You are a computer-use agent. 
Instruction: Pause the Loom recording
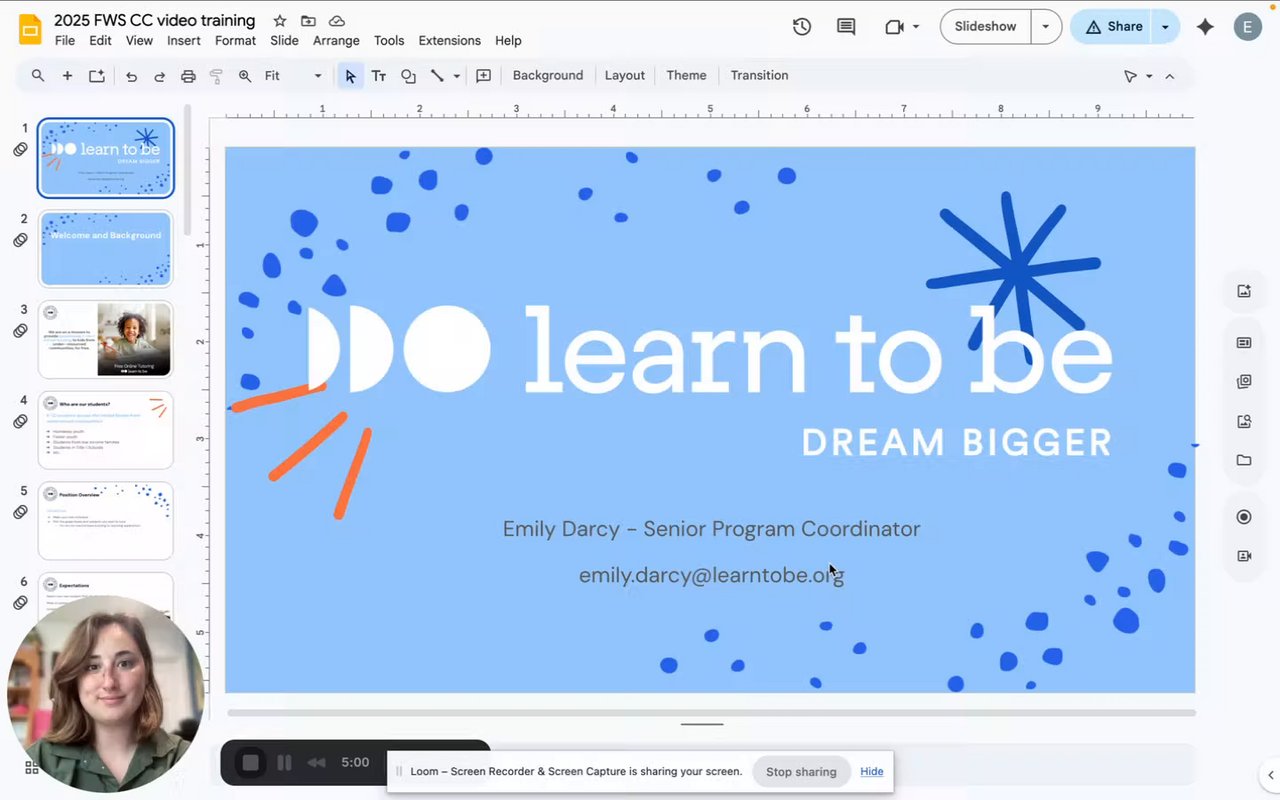click(x=284, y=763)
